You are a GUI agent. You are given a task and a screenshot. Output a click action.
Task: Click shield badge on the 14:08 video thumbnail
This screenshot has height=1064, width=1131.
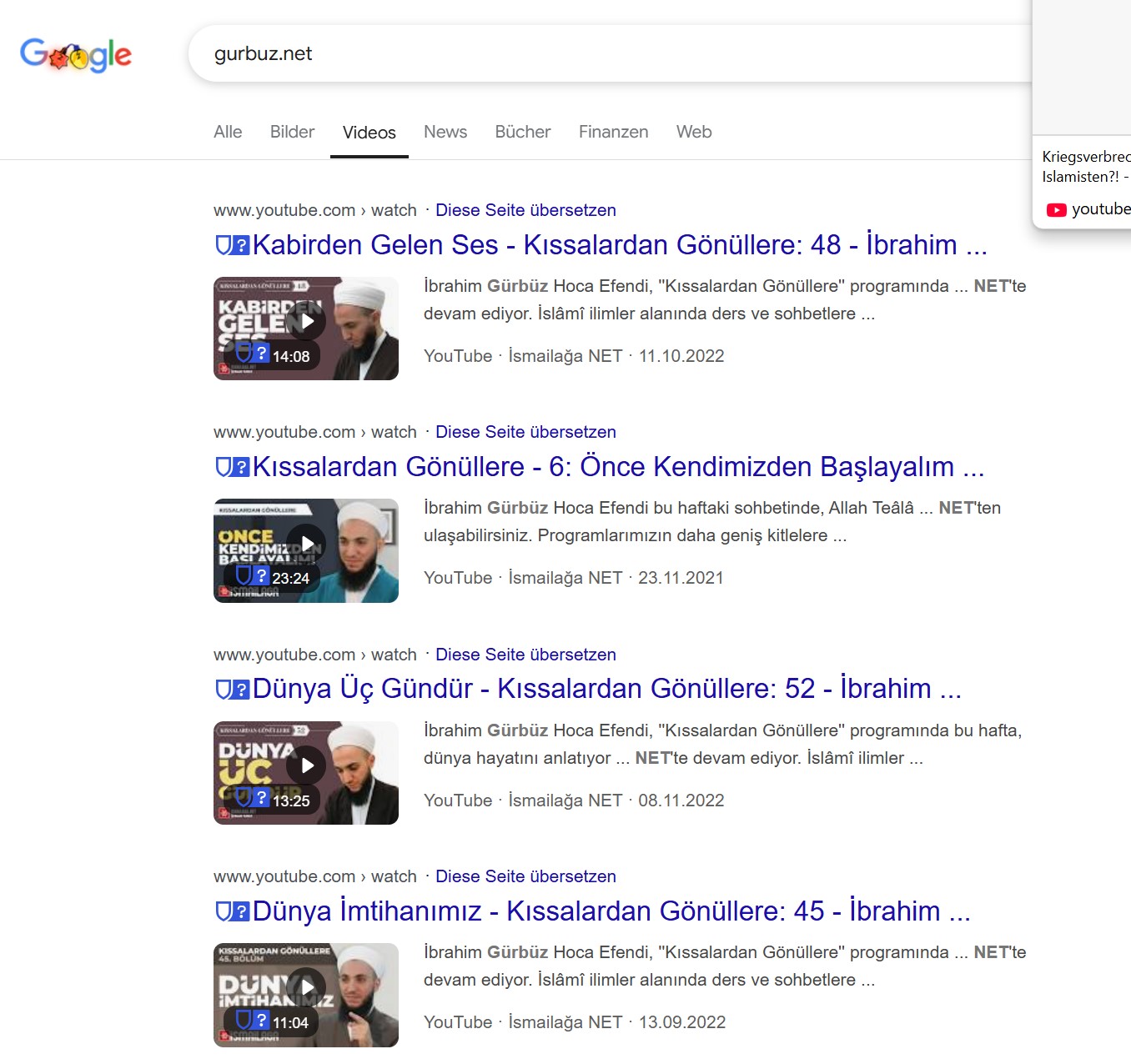click(x=253, y=353)
